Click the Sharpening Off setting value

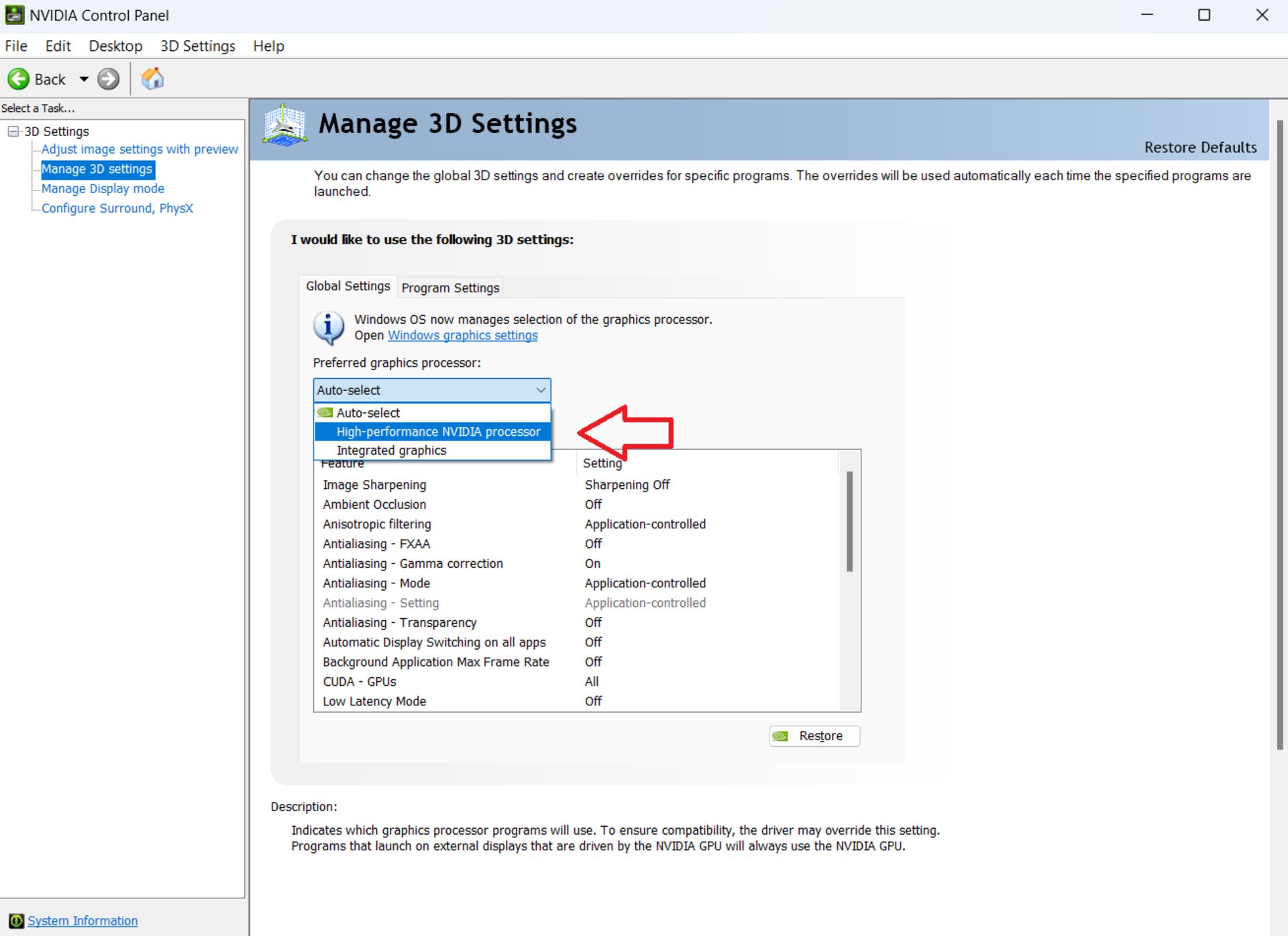[x=627, y=485]
